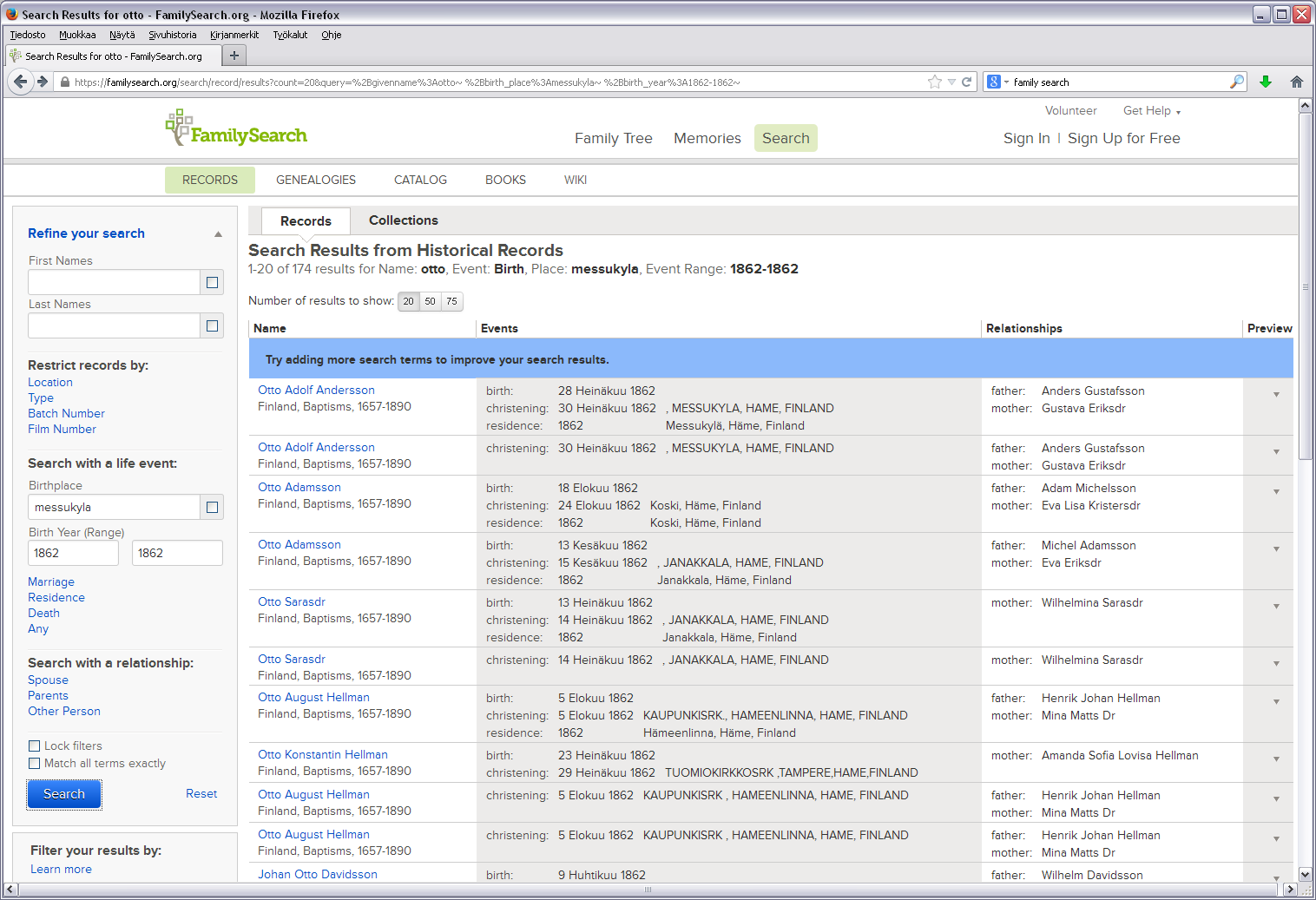Expand preview for first Otto Adolf Andersson row

(x=1276, y=395)
